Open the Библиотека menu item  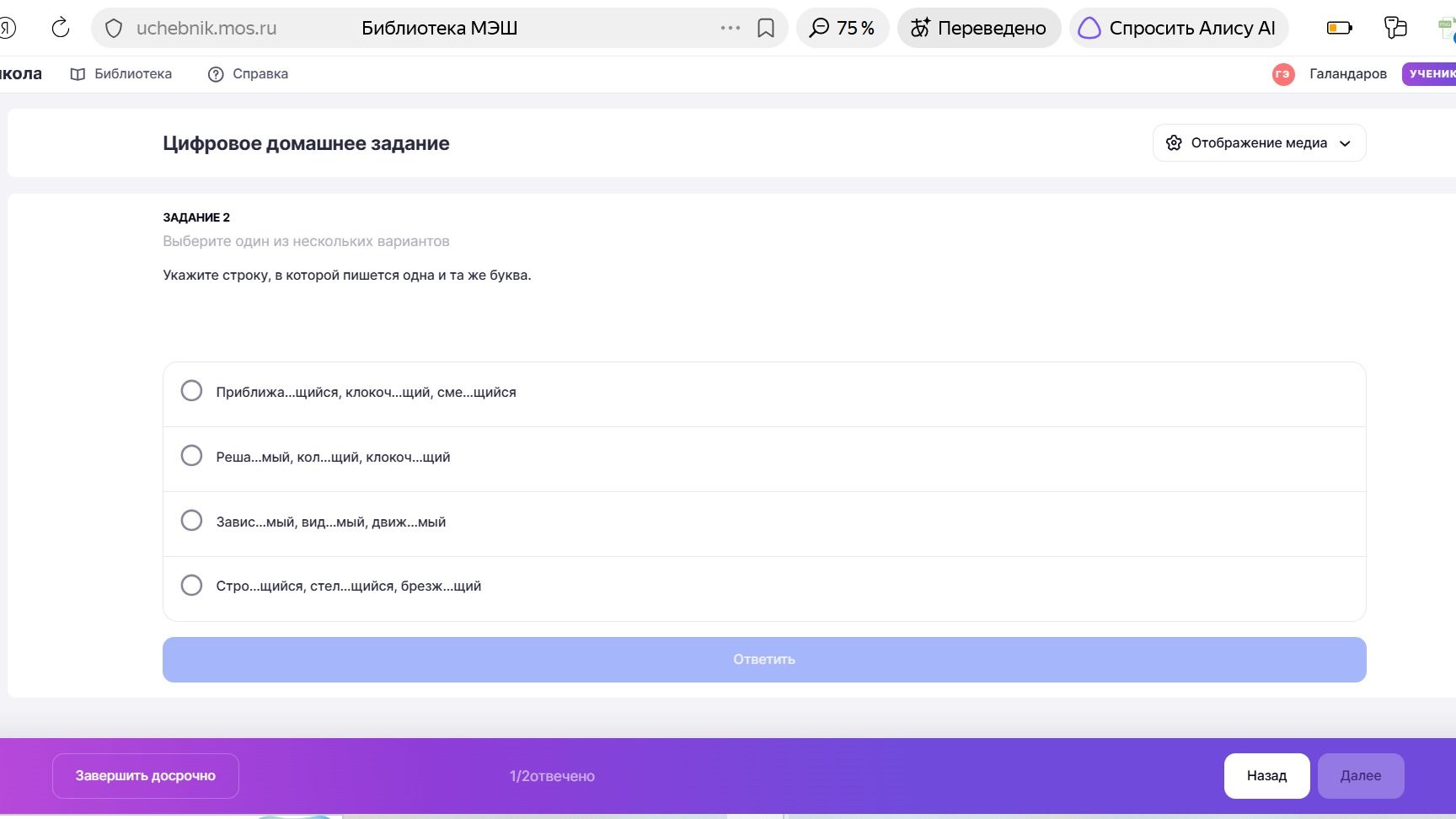click(x=121, y=74)
